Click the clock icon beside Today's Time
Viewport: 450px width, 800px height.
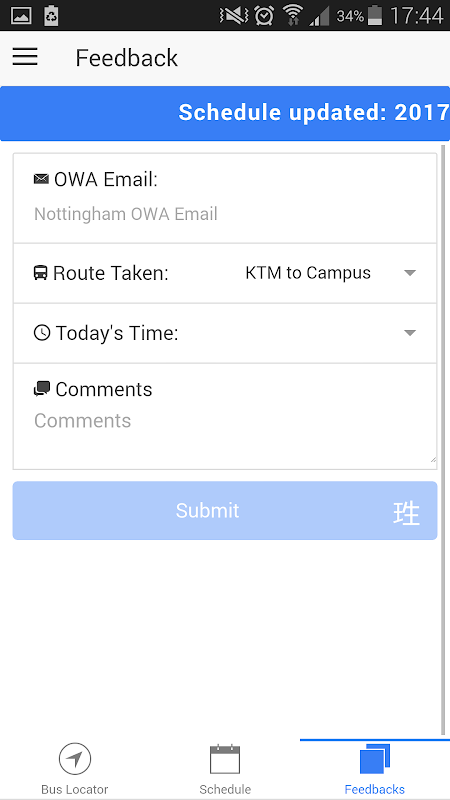[x=42, y=333]
